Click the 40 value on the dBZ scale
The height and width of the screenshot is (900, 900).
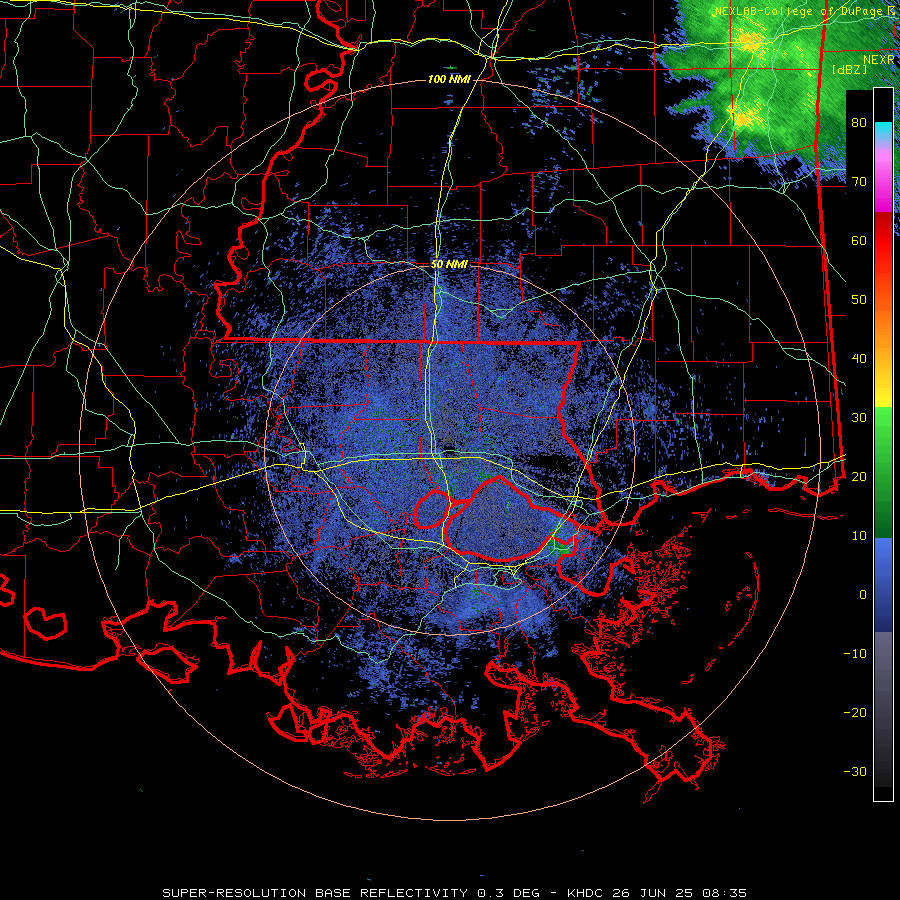(x=859, y=359)
